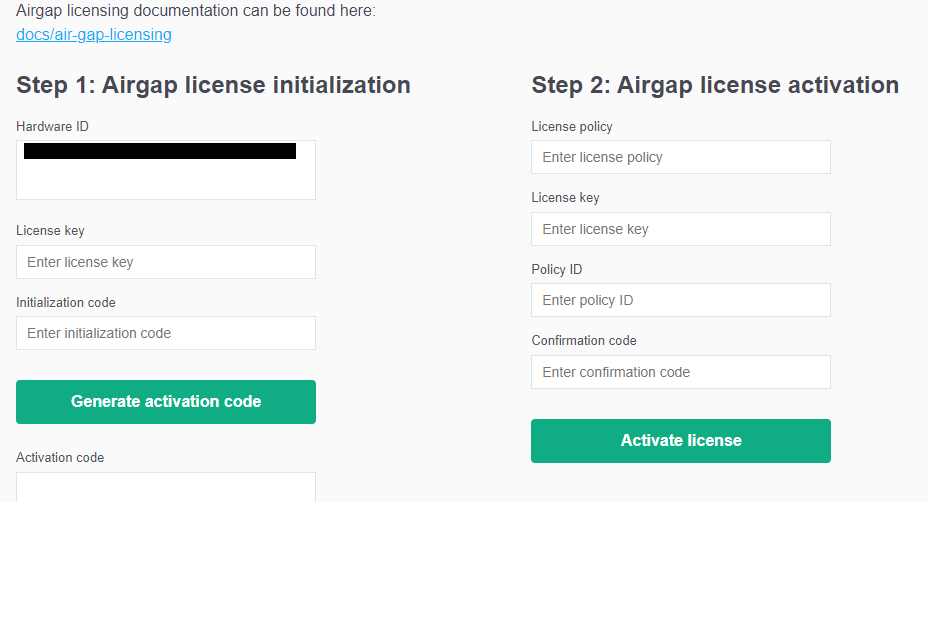Click the Policy ID label text
The image size is (928, 633).
pyautogui.click(x=557, y=270)
